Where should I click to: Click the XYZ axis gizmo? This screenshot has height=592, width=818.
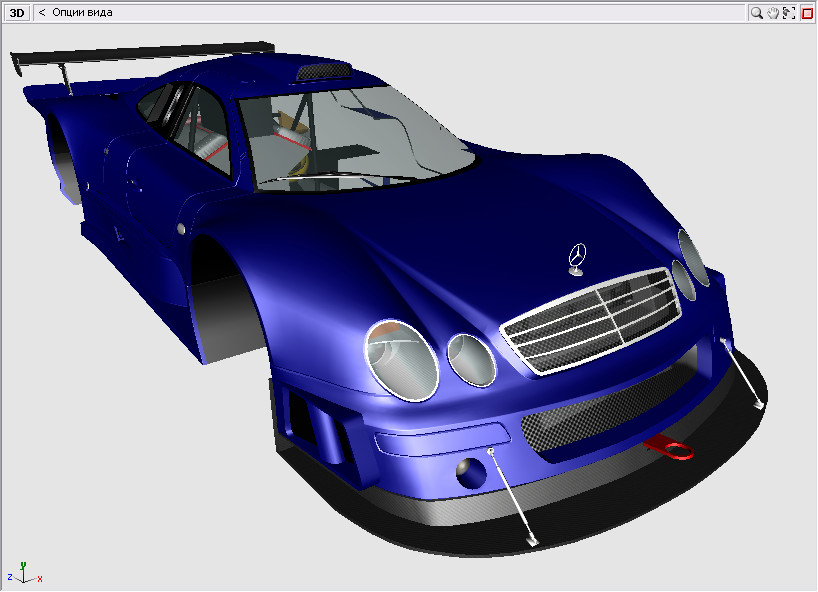[24, 572]
